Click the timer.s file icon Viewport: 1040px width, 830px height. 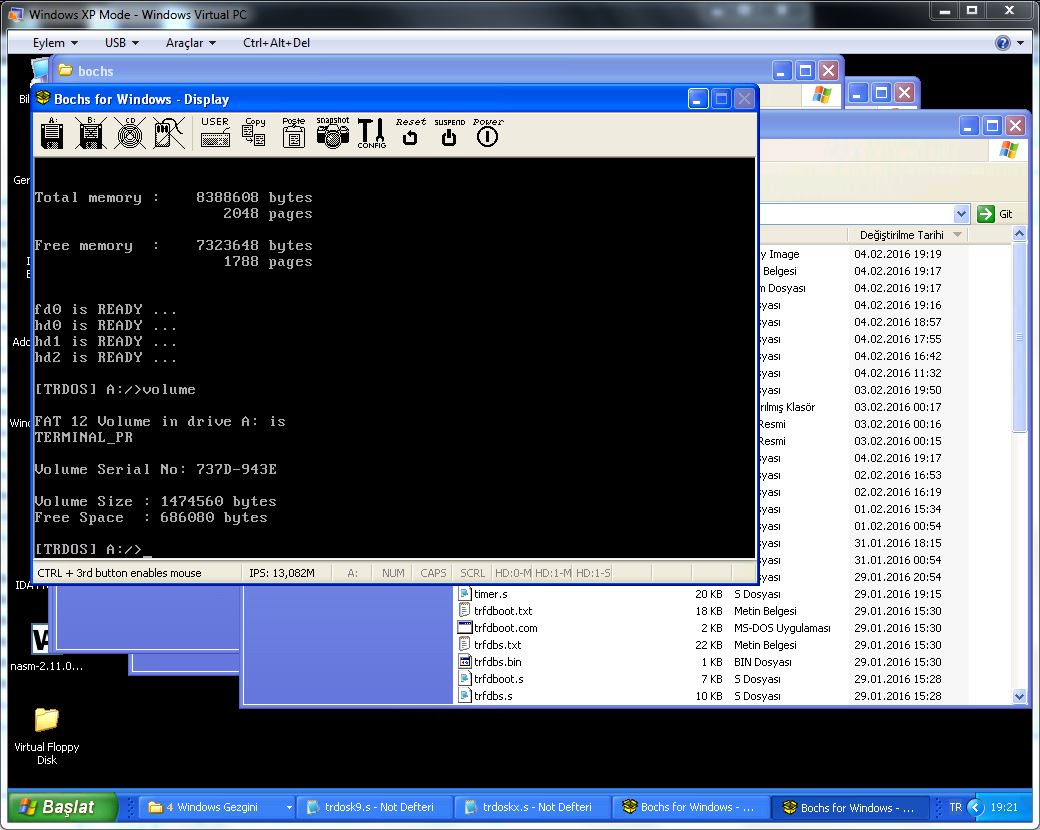(465, 593)
